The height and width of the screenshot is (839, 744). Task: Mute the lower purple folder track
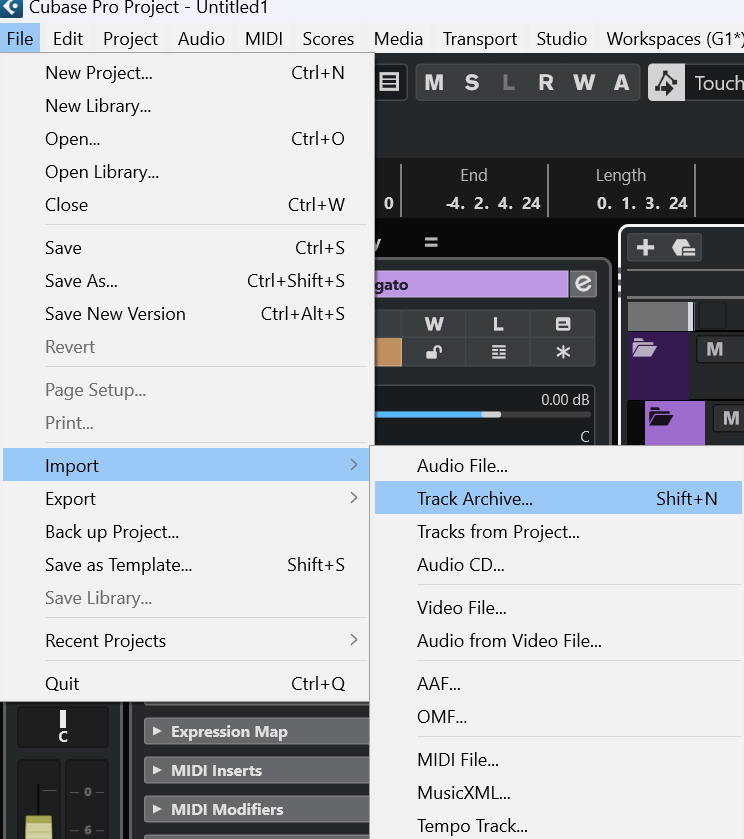731,417
